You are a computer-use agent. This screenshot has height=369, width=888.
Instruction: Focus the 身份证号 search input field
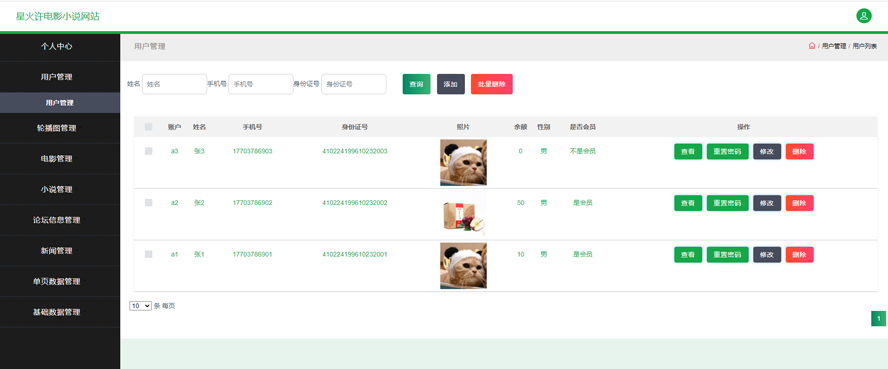click(354, 84)
